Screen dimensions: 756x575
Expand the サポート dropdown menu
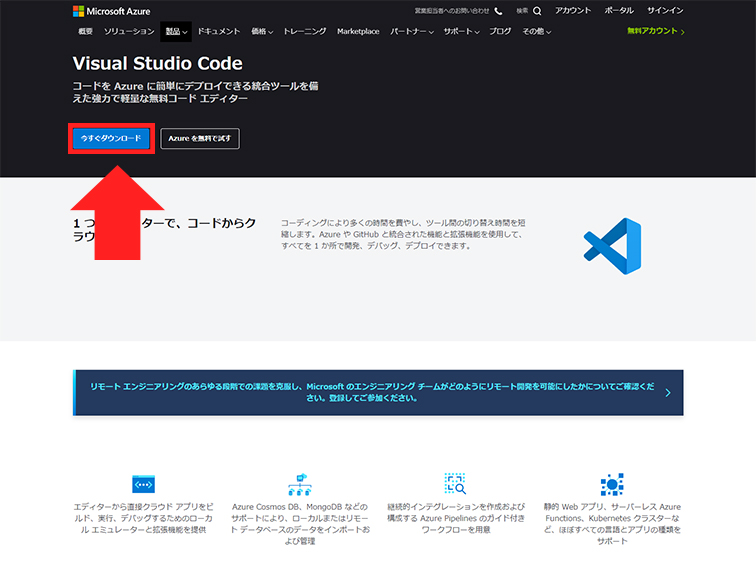(461, 31)
